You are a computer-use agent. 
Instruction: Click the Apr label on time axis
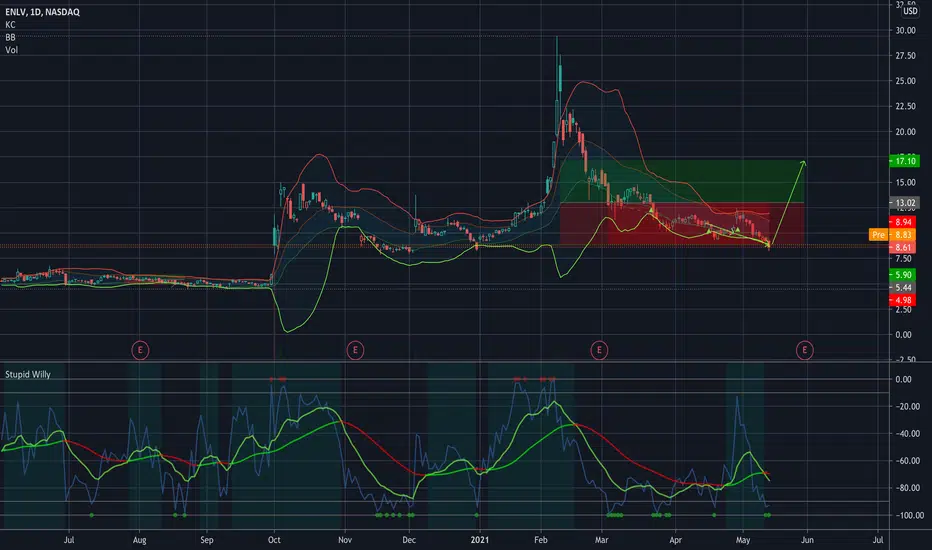pyautogui.click(x=675, y=540)
